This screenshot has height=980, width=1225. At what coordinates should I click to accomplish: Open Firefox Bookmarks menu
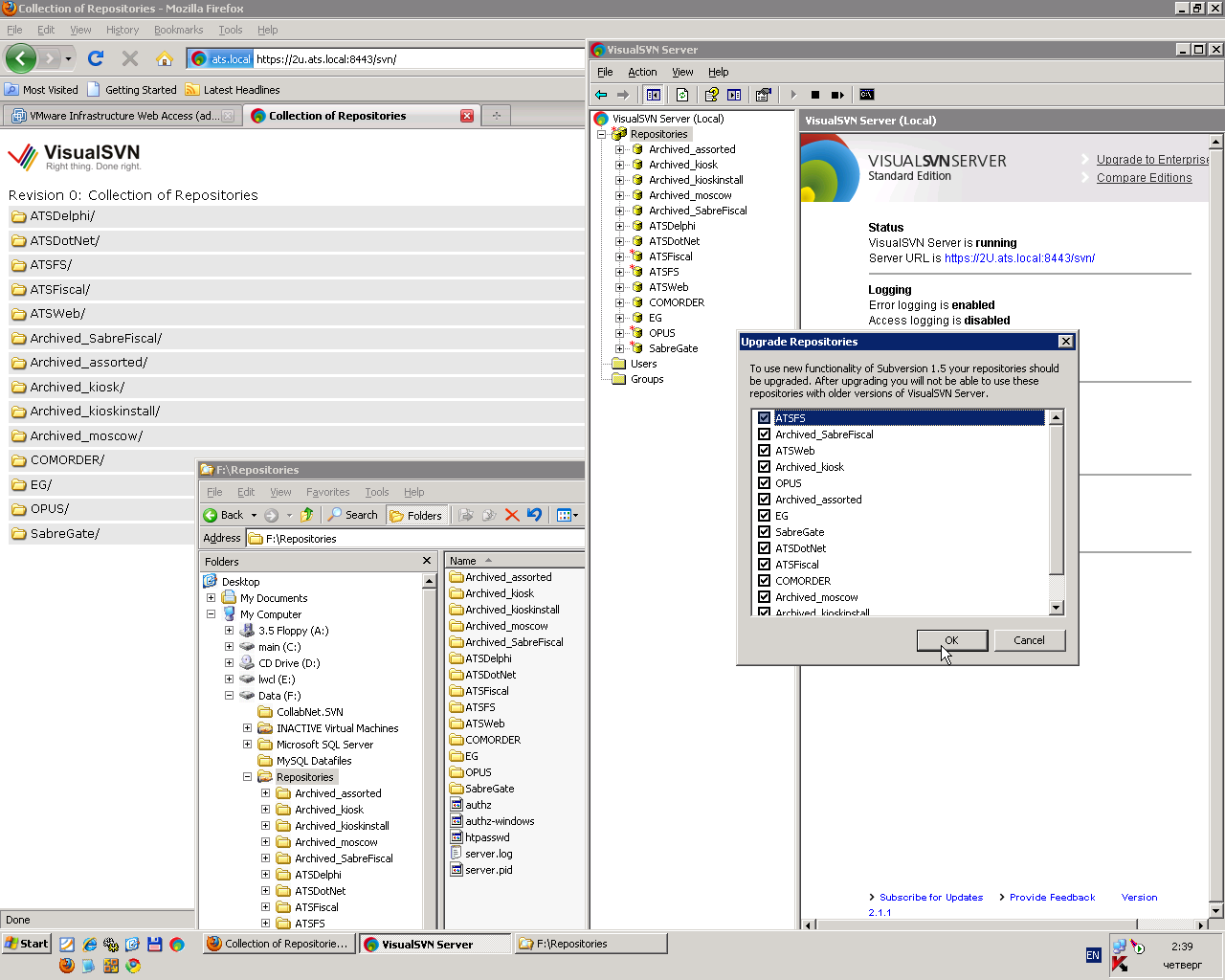178,30
